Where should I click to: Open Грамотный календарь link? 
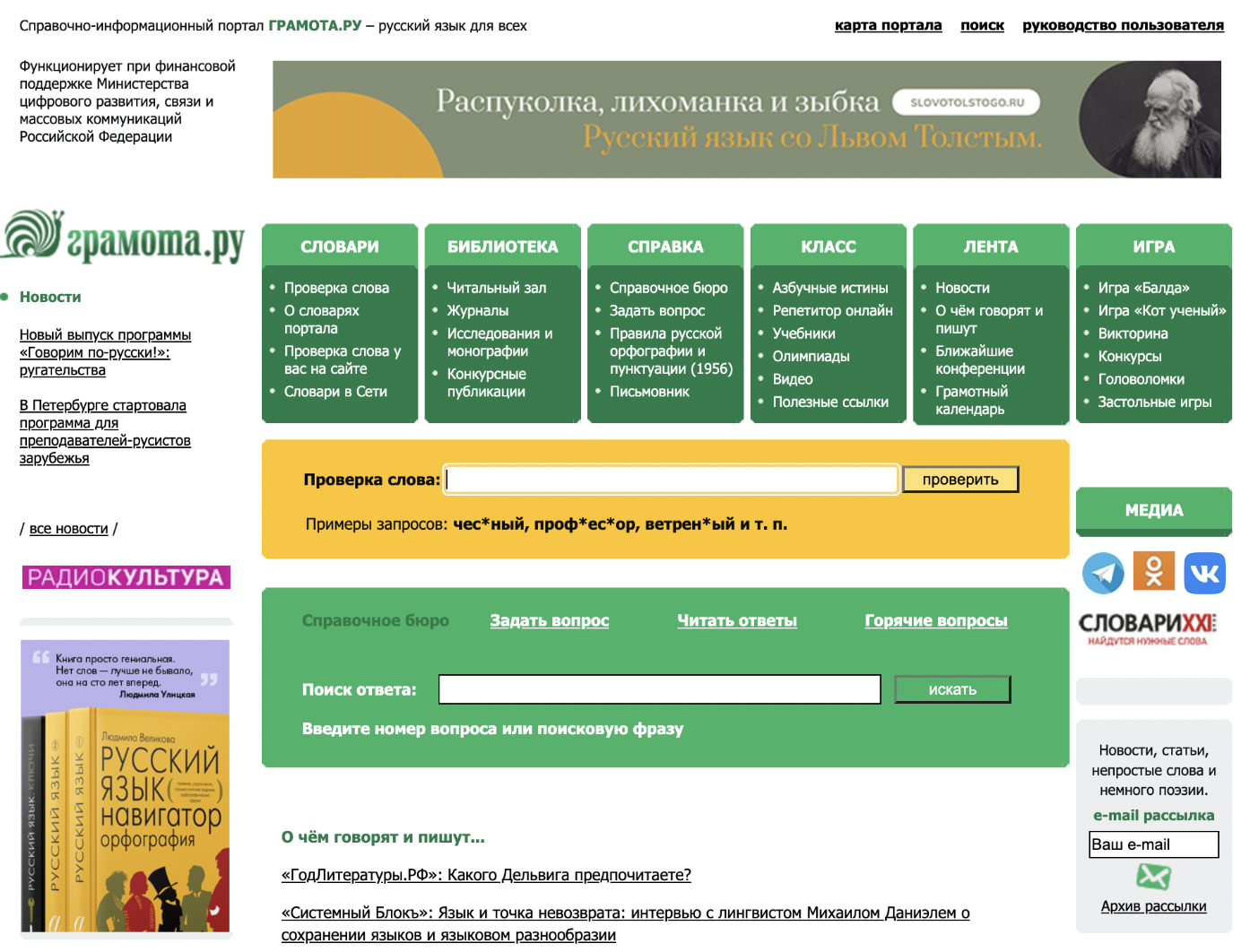[x=972, y=401]
